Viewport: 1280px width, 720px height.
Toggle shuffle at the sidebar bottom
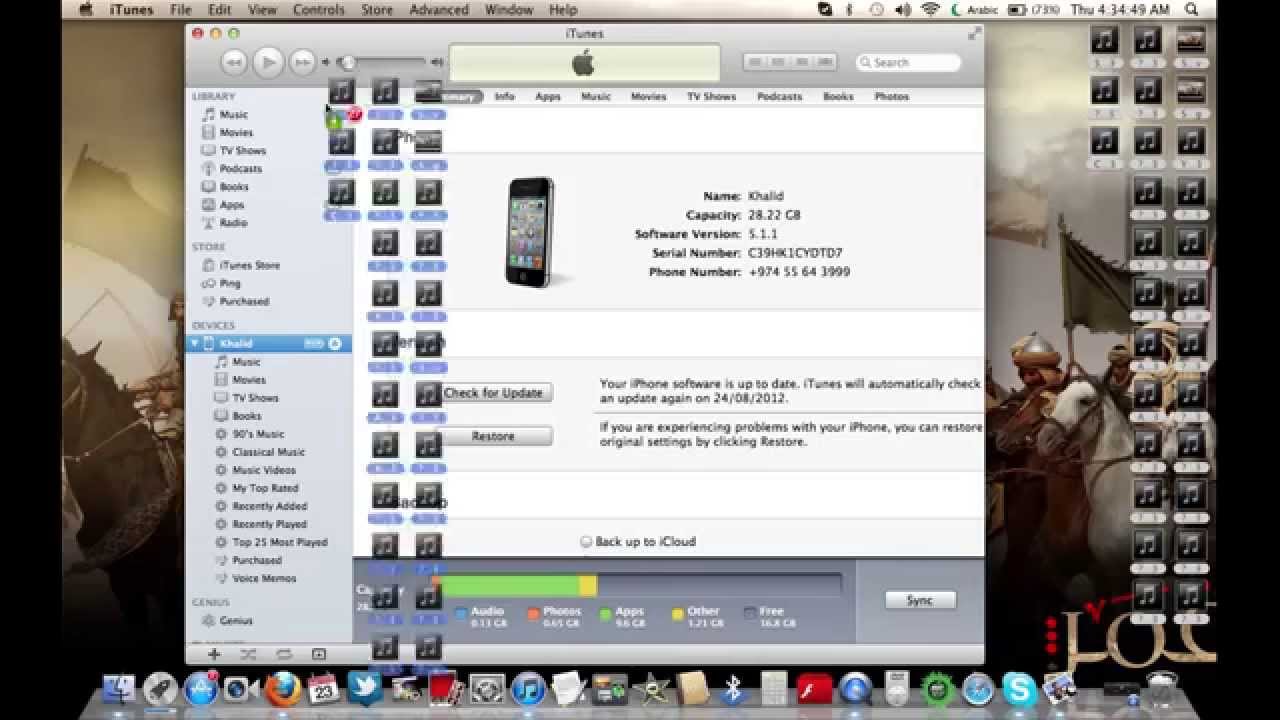248,654
